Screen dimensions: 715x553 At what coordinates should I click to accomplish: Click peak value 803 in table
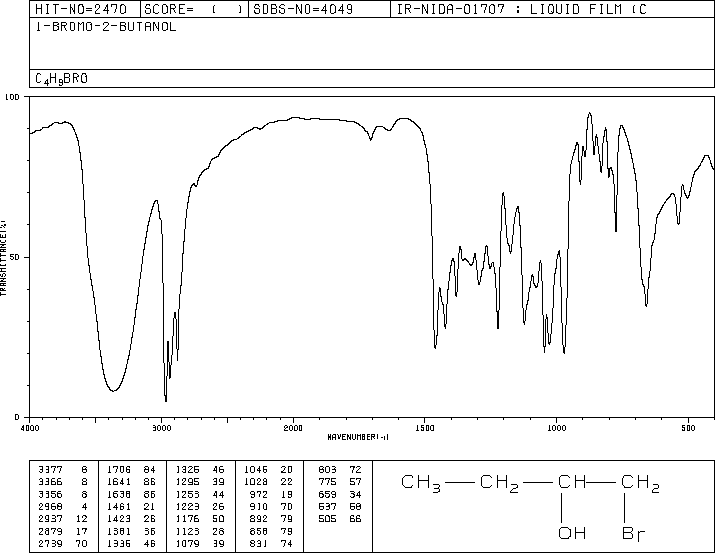(x=327, y=470)
